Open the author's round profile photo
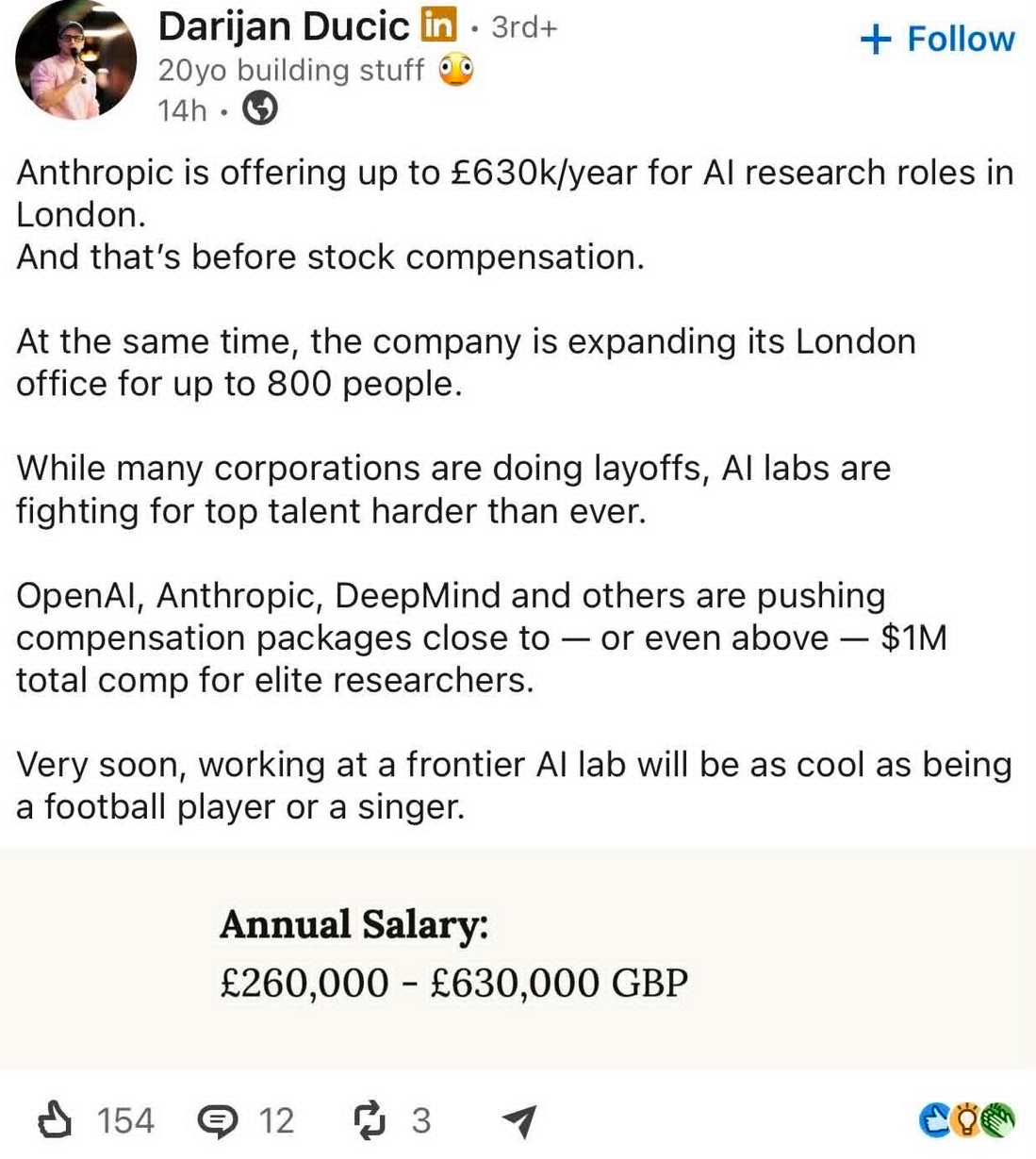1036x1159 pixels. coord(76,60)
